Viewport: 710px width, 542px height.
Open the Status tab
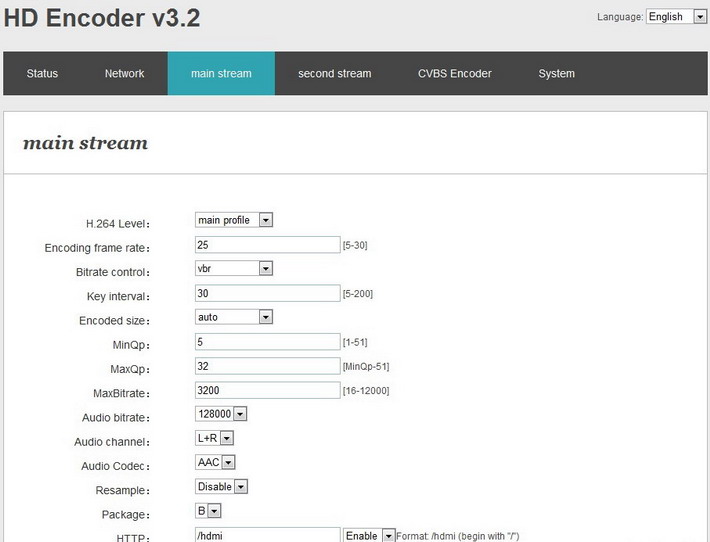click(42, 73)
